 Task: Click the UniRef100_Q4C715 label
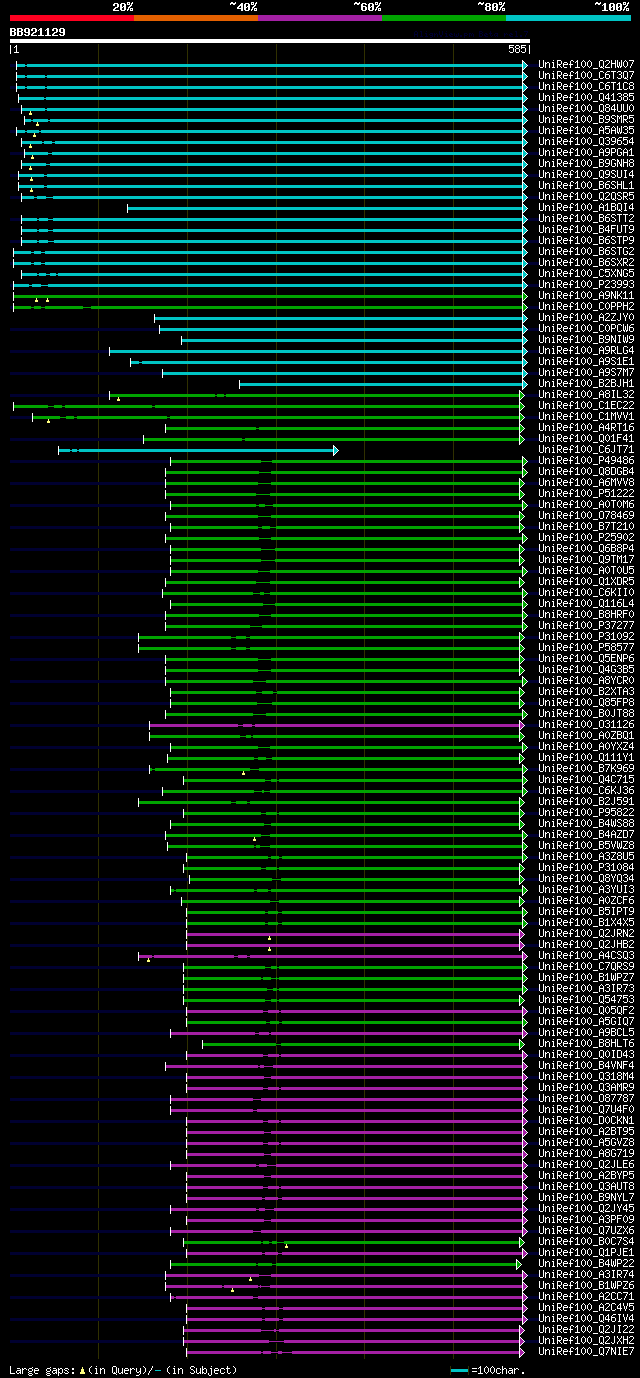coord(586,779)
